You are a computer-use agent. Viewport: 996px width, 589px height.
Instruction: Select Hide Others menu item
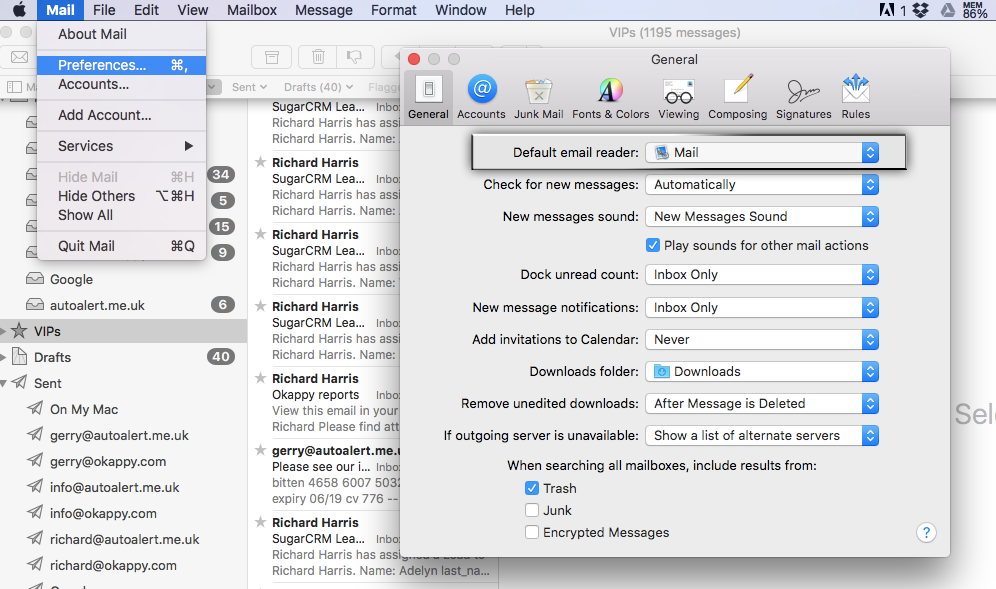click(121, 196)
